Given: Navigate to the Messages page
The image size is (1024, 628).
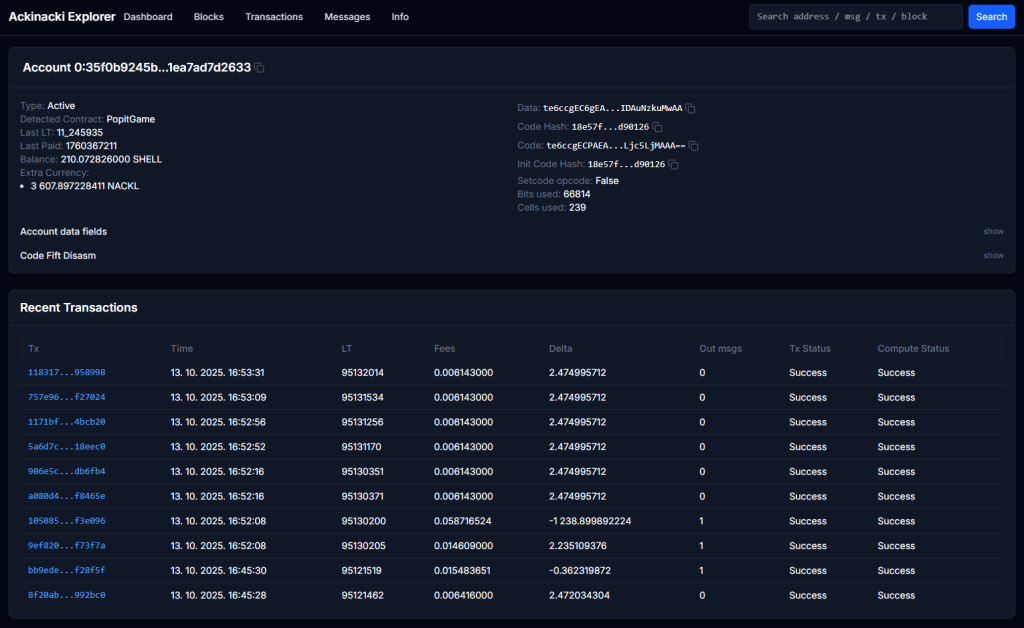Looking at the screenshot, I should click(x=347, y=17).
